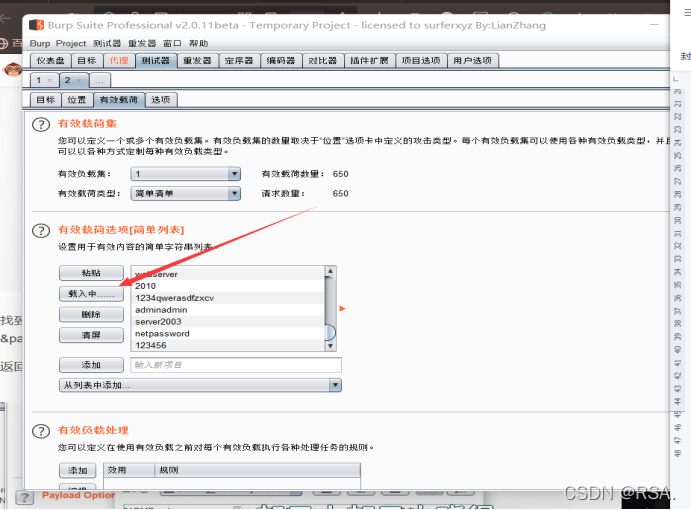691x510 pixels.
Task: Open help for 有效负载处理 section
Action: click(41, 431)
